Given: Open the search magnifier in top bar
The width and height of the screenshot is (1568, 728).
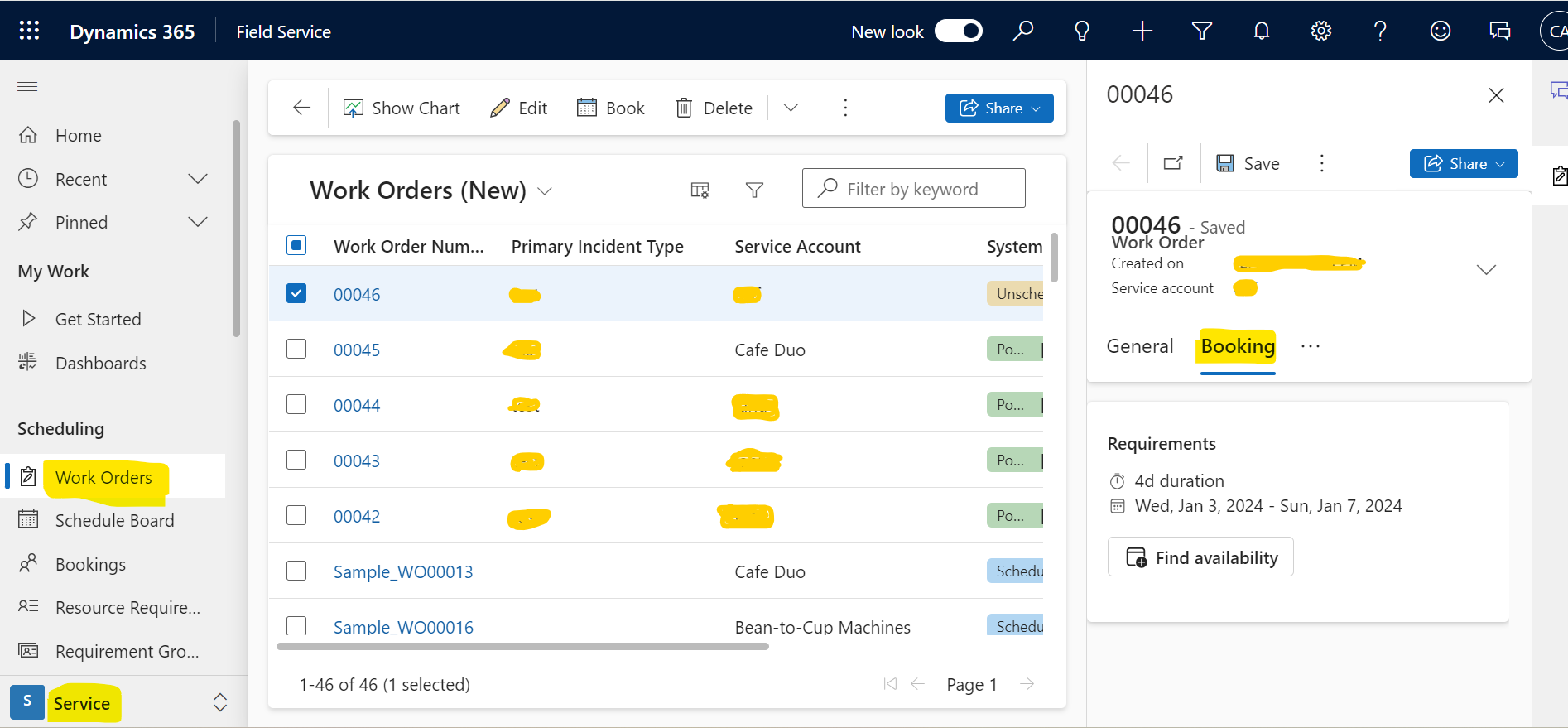Looking at the screenshot, I should (x=1023, y=31).
